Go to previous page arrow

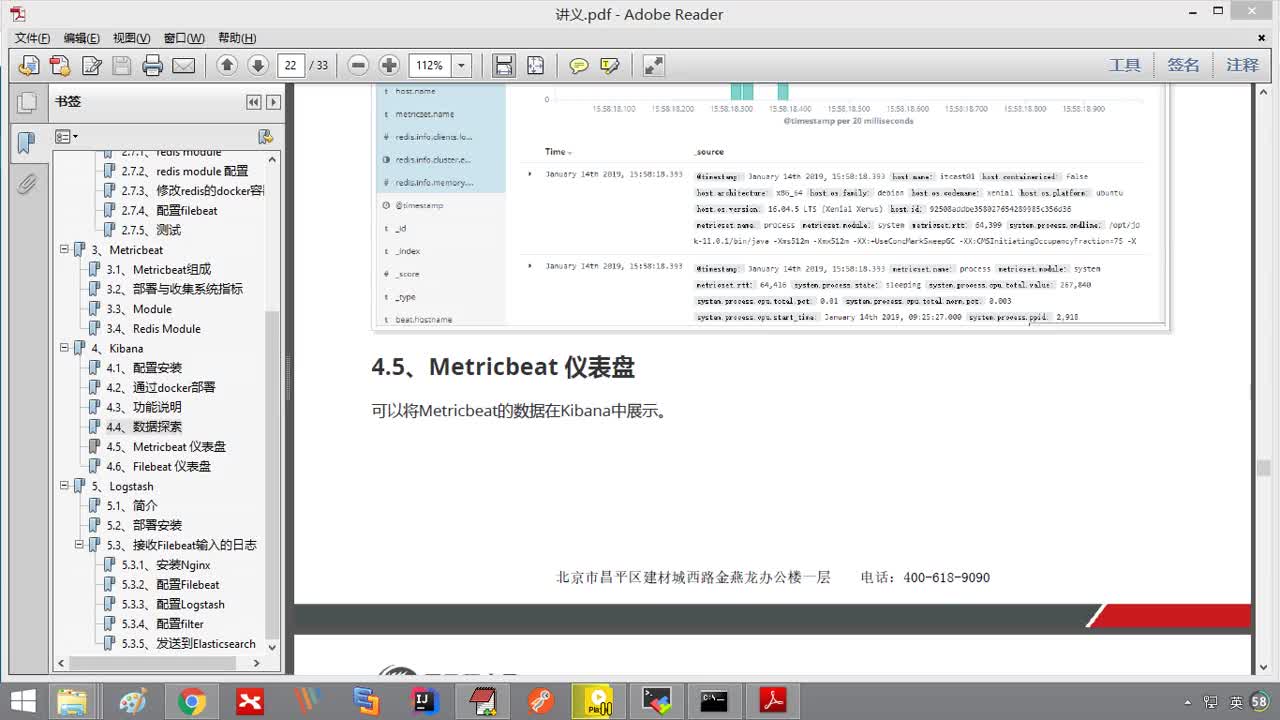(x=227, y=65)
